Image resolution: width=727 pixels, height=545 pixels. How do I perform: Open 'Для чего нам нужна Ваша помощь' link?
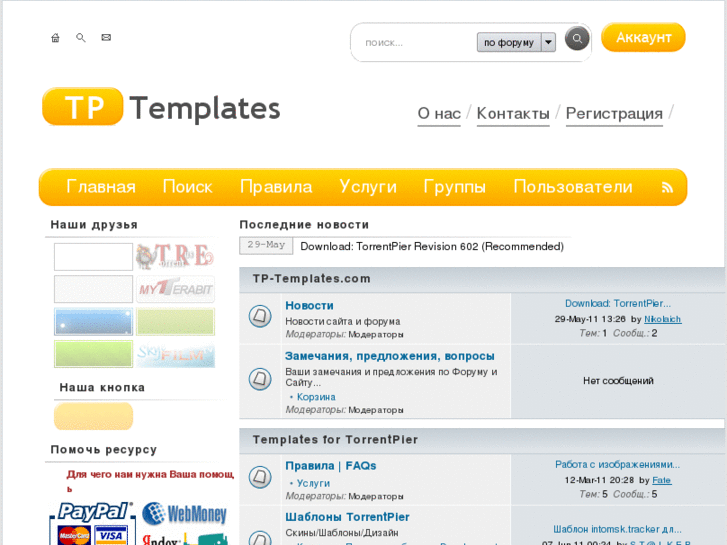(x=150, y=481)
